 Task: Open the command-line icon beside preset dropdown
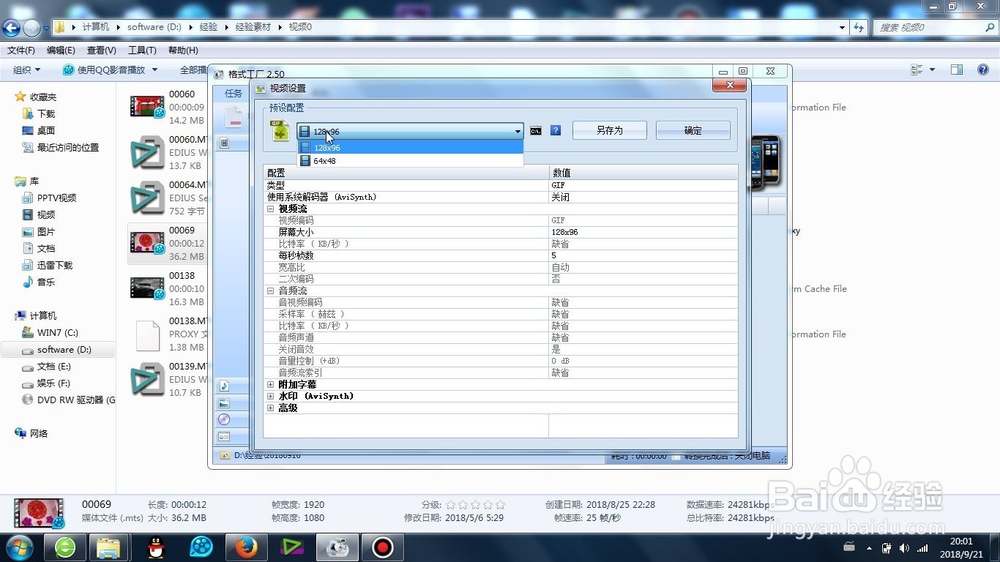(536, 131)
